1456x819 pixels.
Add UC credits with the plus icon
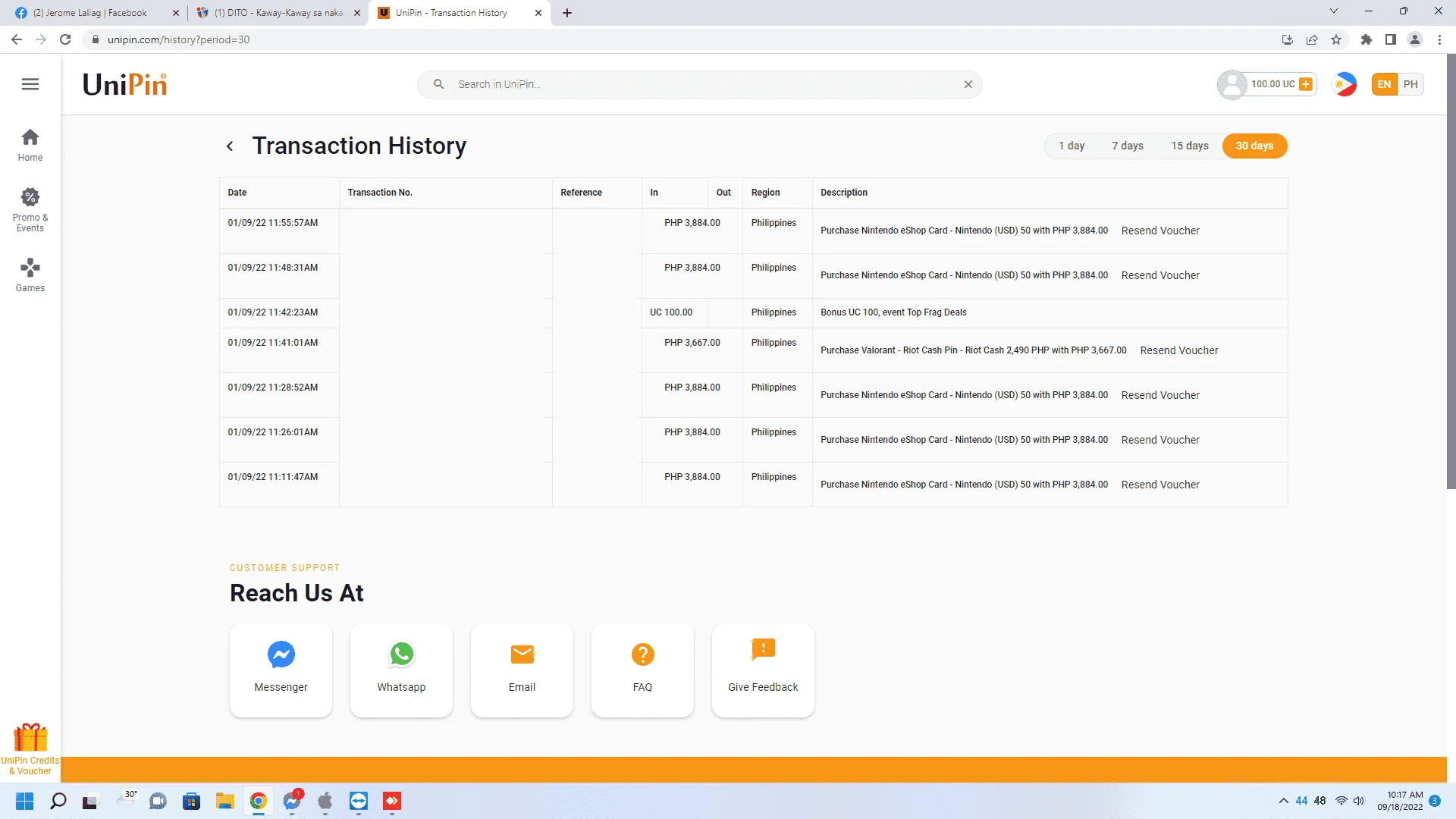[1306, 84]
